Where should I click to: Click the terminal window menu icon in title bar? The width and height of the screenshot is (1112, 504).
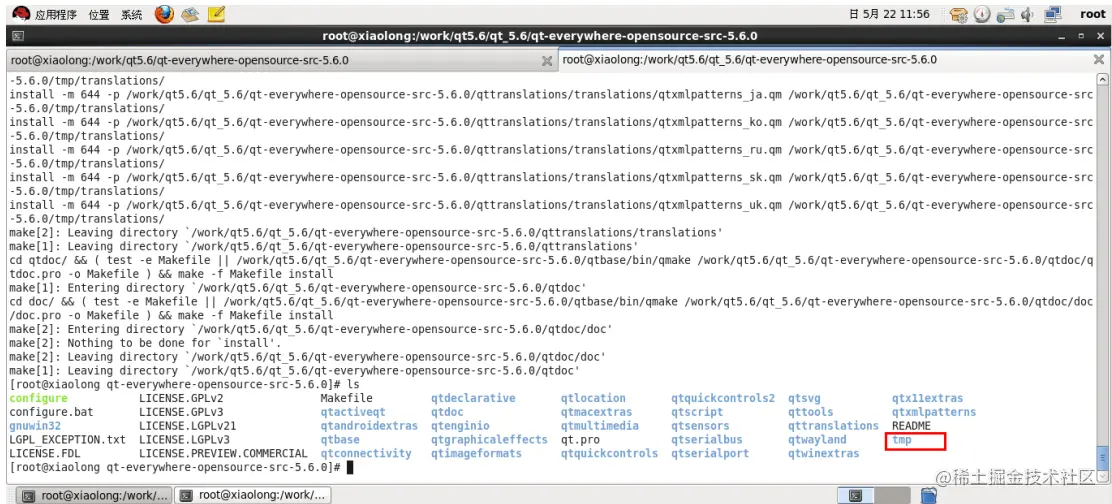(x=19, y=36)
